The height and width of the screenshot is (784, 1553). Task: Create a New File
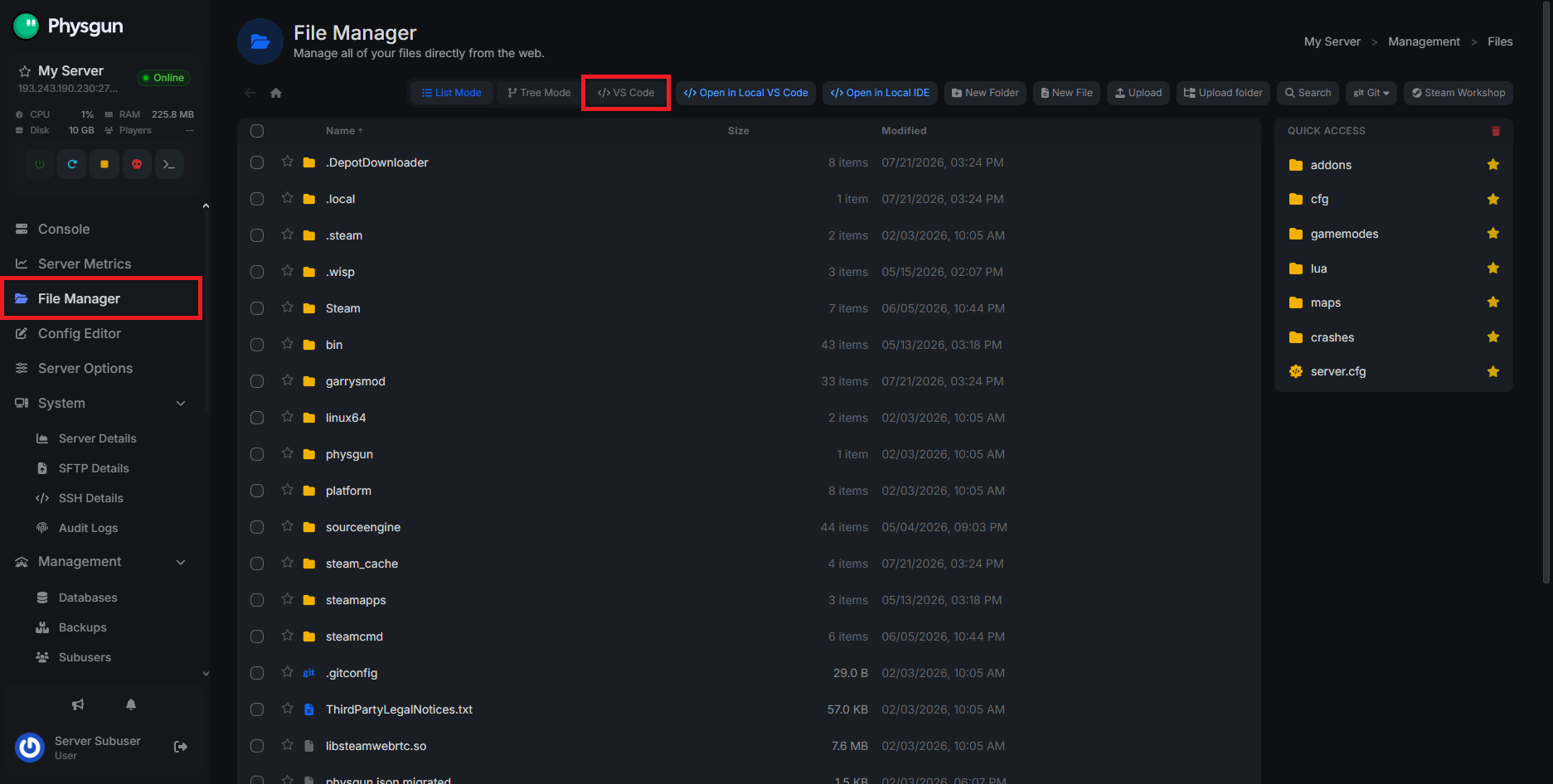coord(1066,93)
